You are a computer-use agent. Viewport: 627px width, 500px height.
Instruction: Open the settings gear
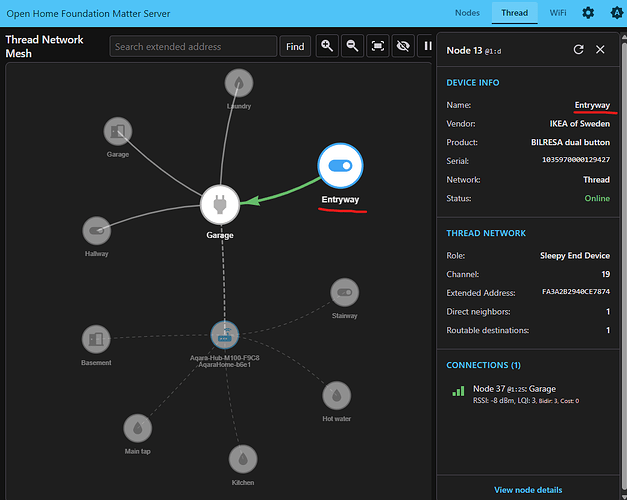coord(588,13)
